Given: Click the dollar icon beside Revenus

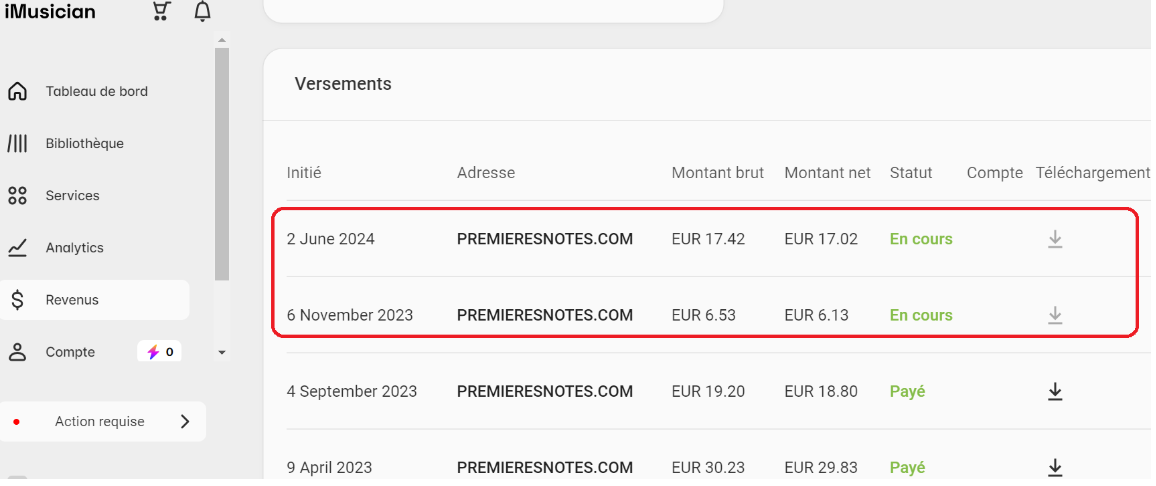Looking at the screenshot, I should point(17,300).
